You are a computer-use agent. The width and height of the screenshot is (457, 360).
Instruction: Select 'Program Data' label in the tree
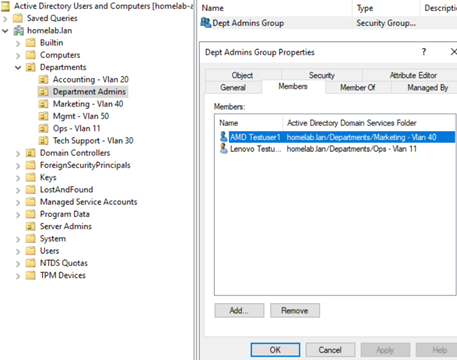click(65, 214)
